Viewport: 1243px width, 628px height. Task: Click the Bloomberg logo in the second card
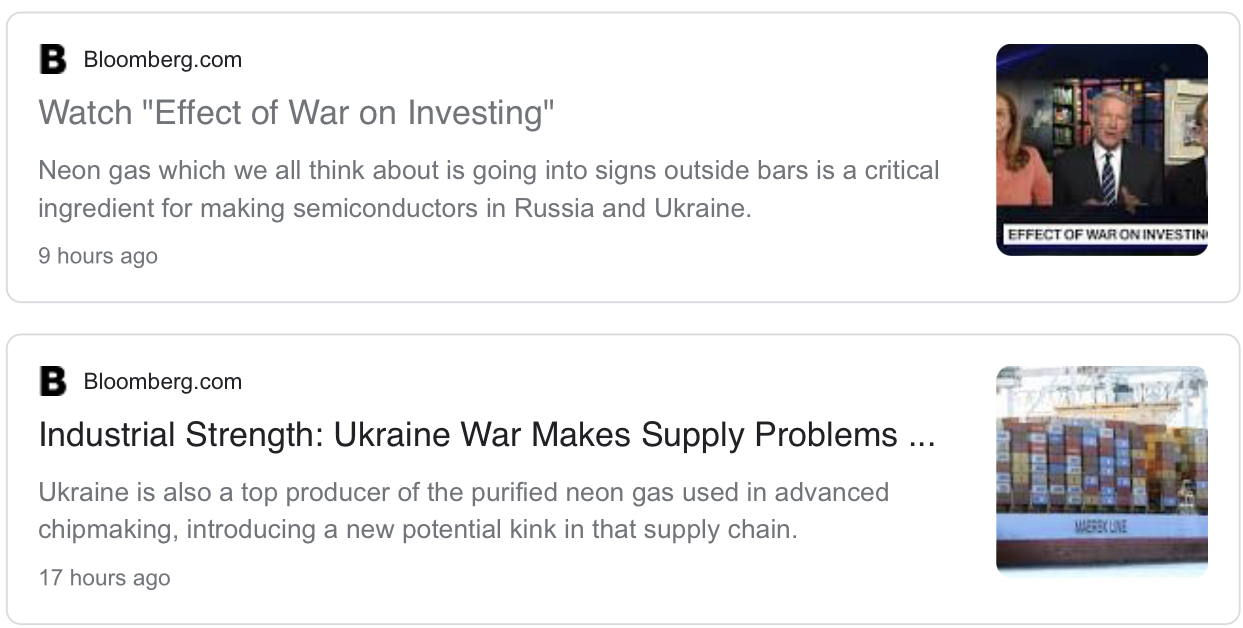pos(52,382)
